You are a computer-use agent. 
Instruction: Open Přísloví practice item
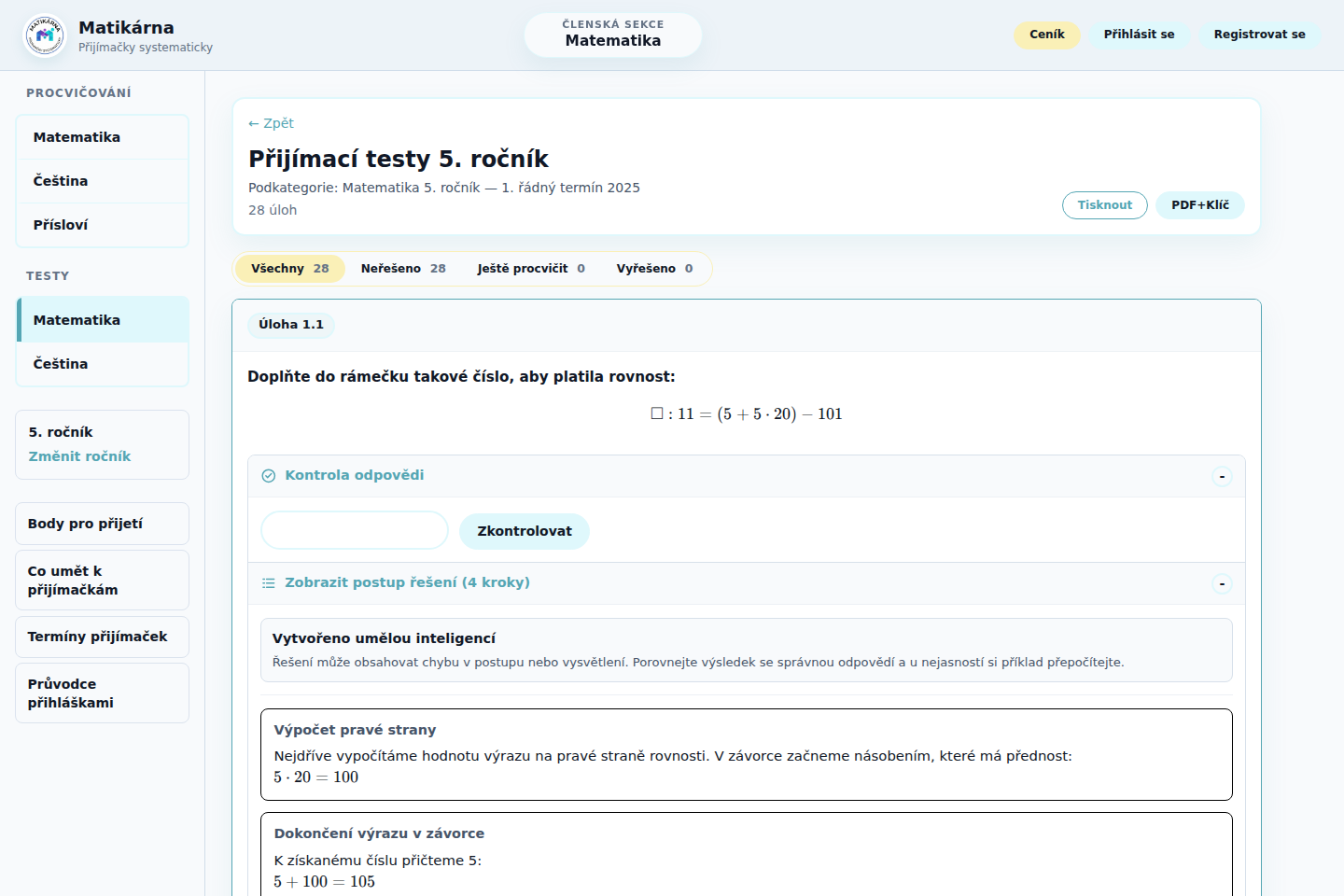pyautogui.click(x=103, y=225)
